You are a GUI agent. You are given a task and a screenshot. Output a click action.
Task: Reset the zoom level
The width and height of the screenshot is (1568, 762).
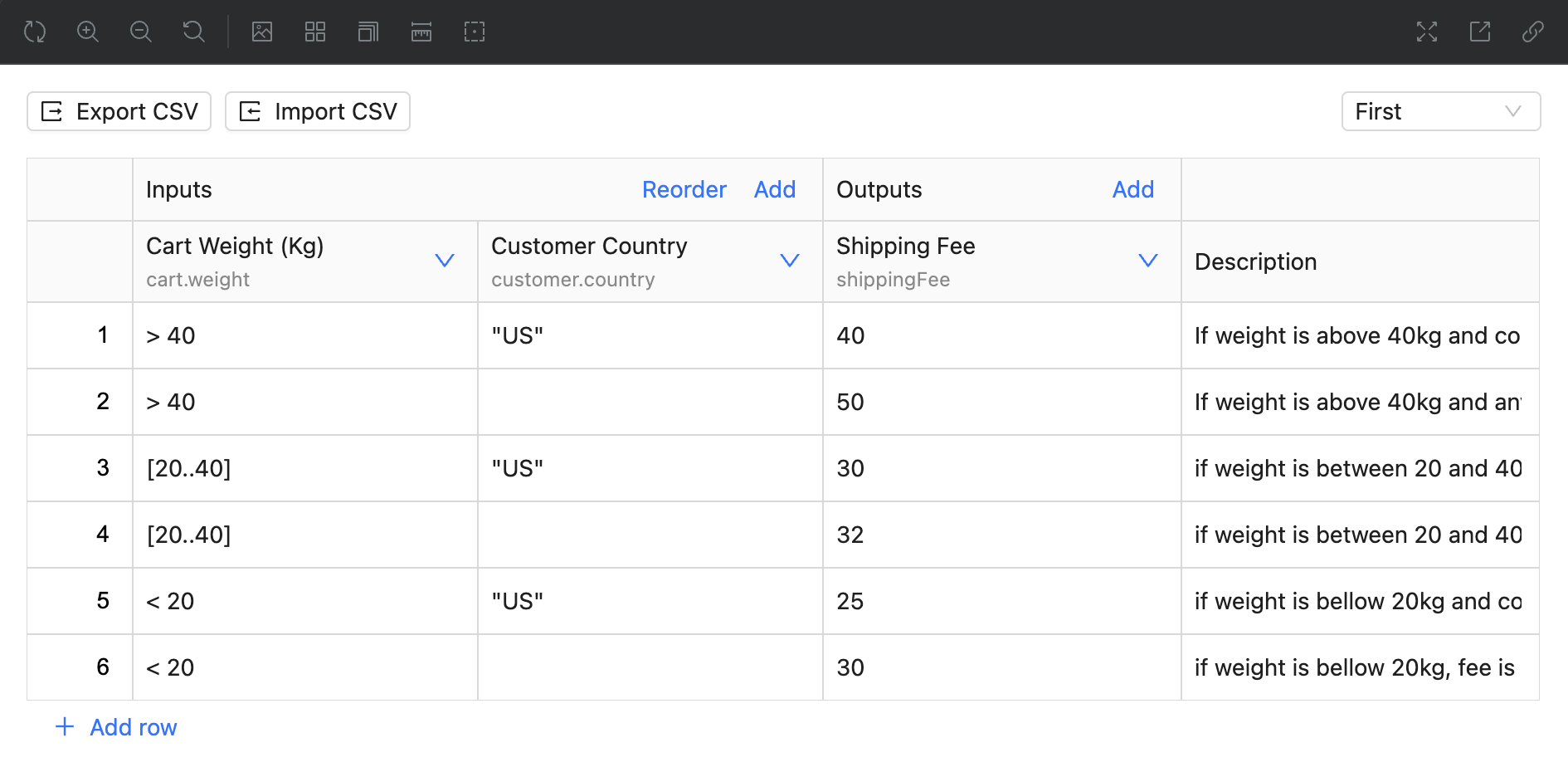[x=193, y=32]
